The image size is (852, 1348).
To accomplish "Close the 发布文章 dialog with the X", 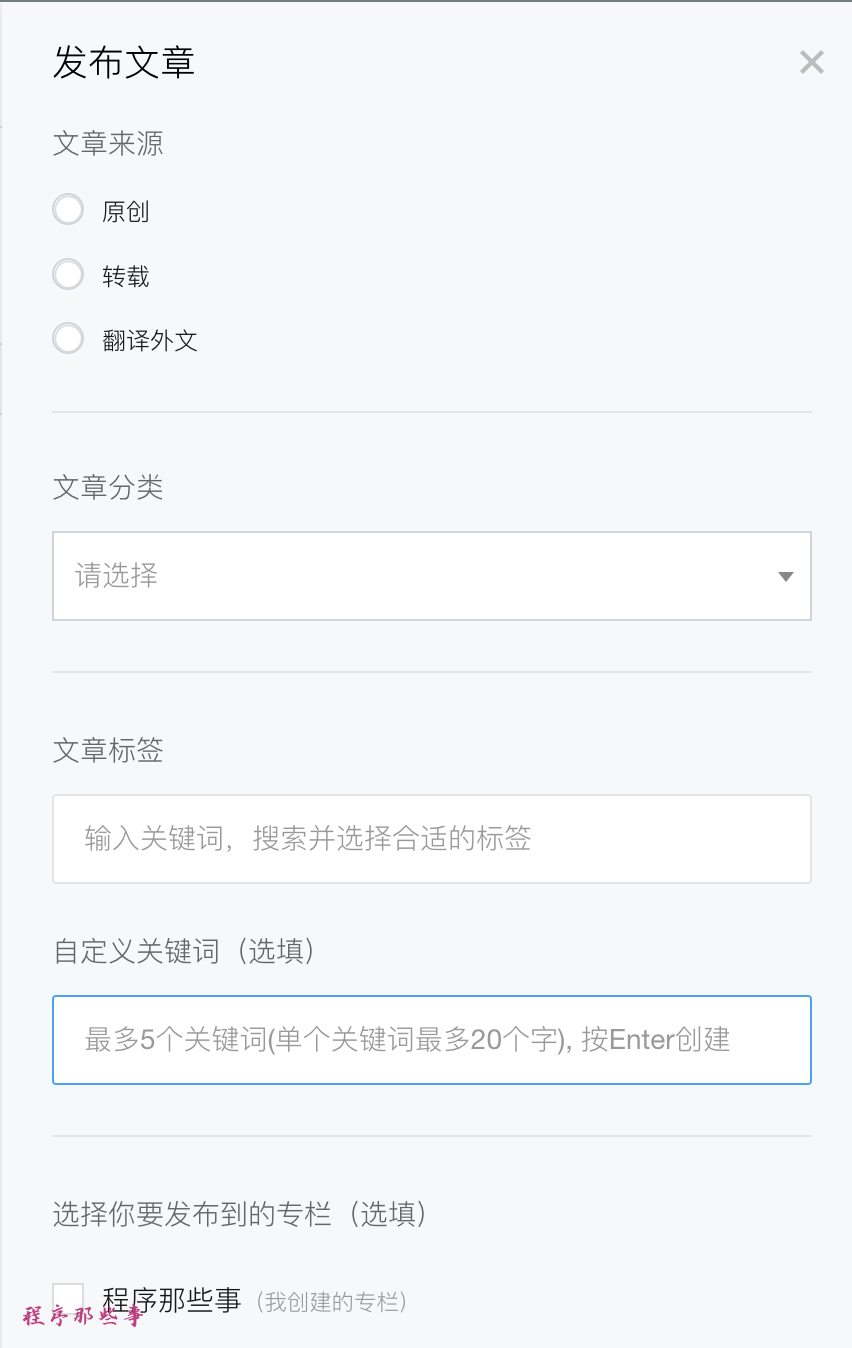I will tap(811, 63).
